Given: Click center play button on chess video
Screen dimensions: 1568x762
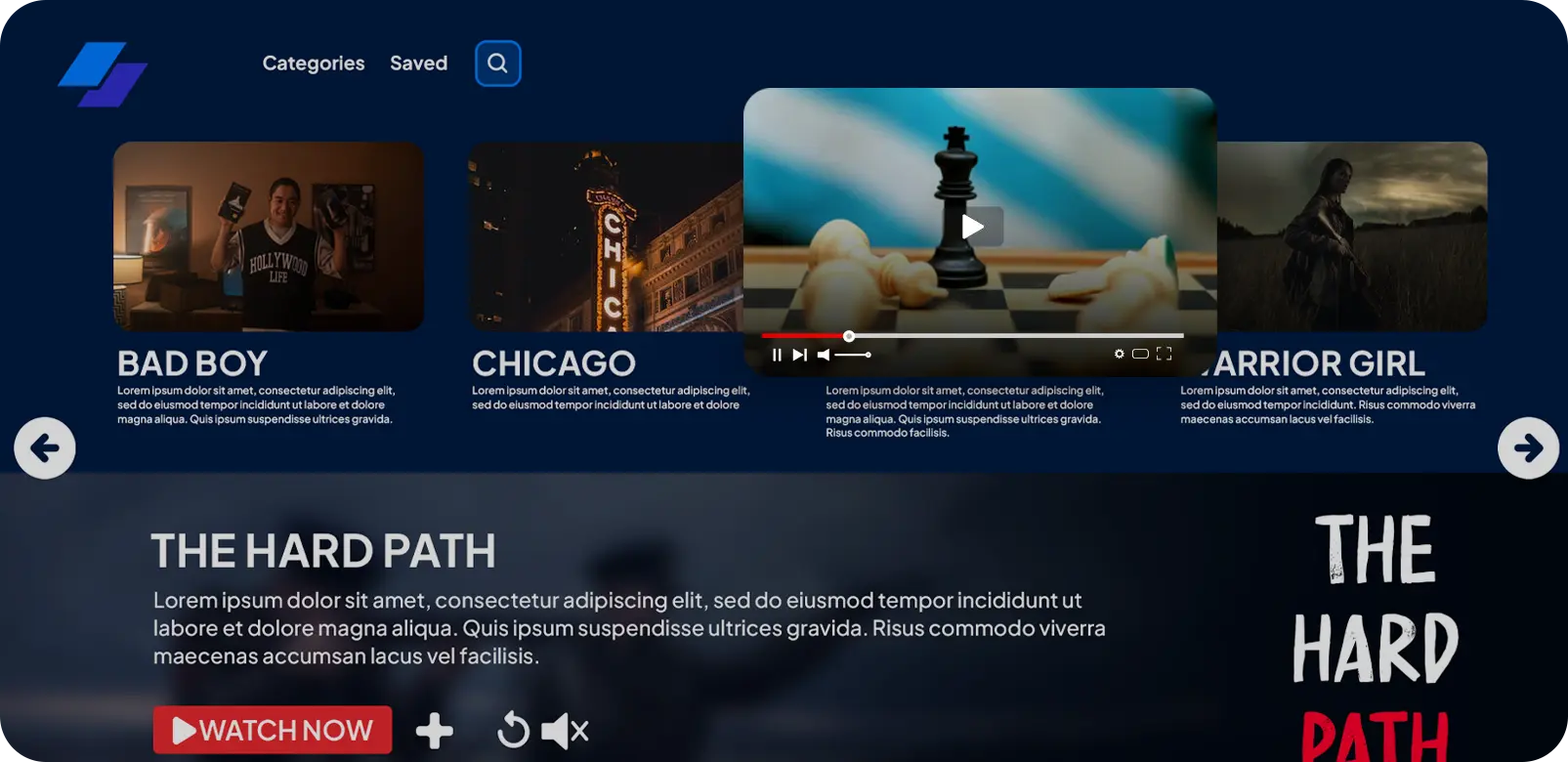Looking at the screenshot, I should (x=973, y=227).
